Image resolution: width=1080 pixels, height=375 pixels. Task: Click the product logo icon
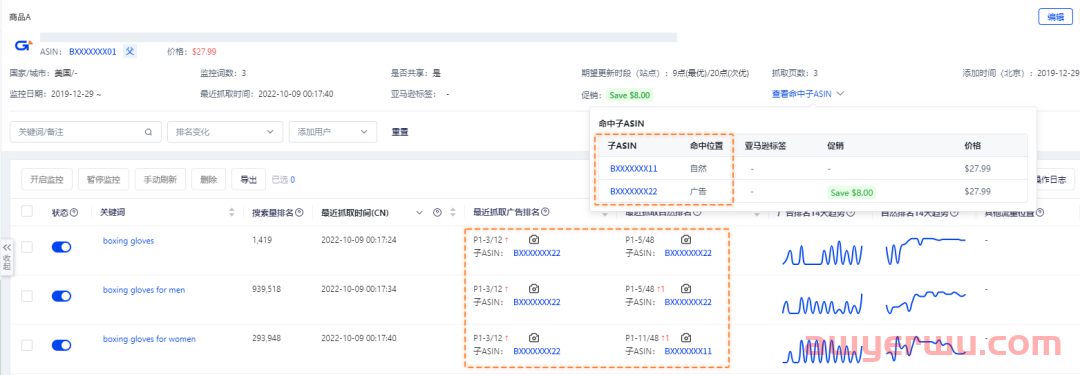[23, 45]
